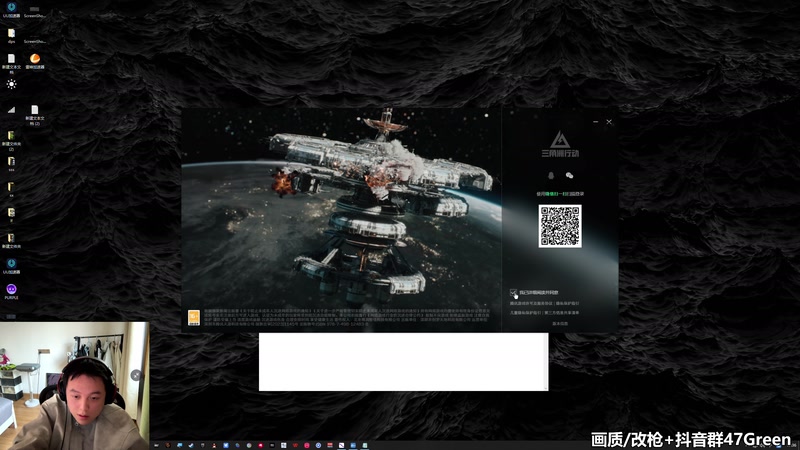Image resolution: width=800 pixels, height=450 pixels.
Task: Click the 版本信息 link in launcher
Action: [560, 323]
